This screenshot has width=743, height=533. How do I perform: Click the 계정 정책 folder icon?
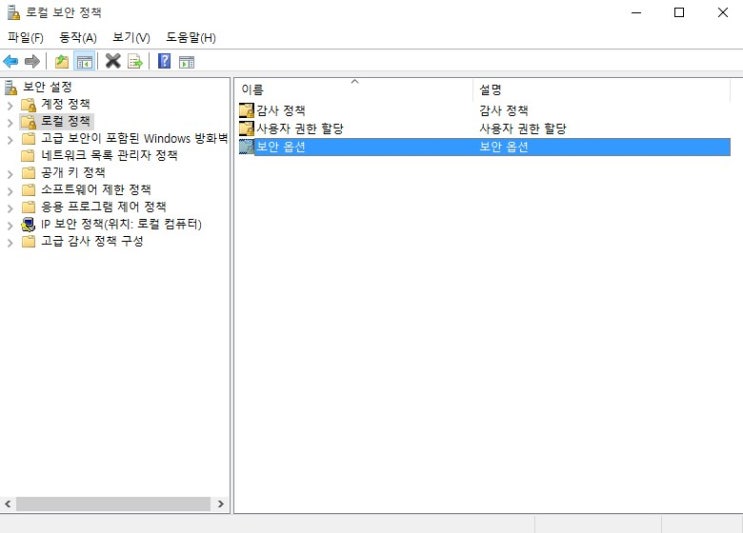pyautogui.click(x=28, y=105)
